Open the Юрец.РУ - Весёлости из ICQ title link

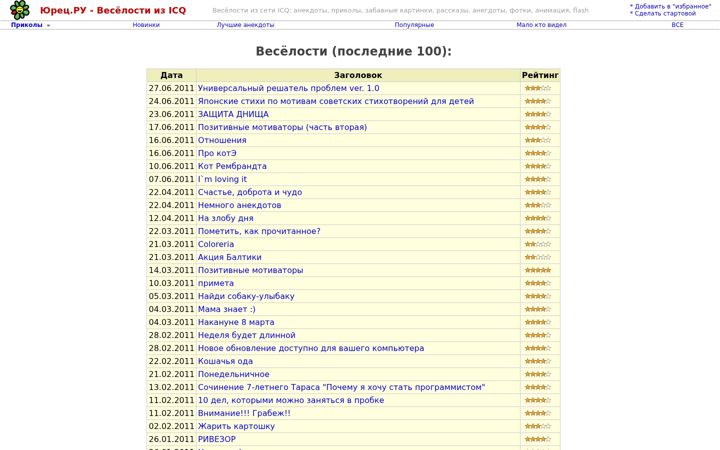click(x=113, y=10)
